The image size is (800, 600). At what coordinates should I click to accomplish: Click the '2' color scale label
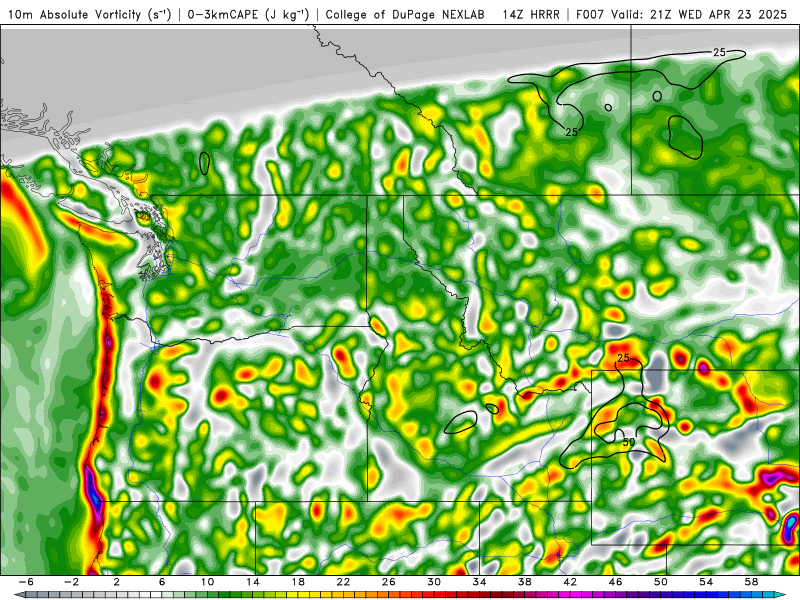(x=116, y=582)
